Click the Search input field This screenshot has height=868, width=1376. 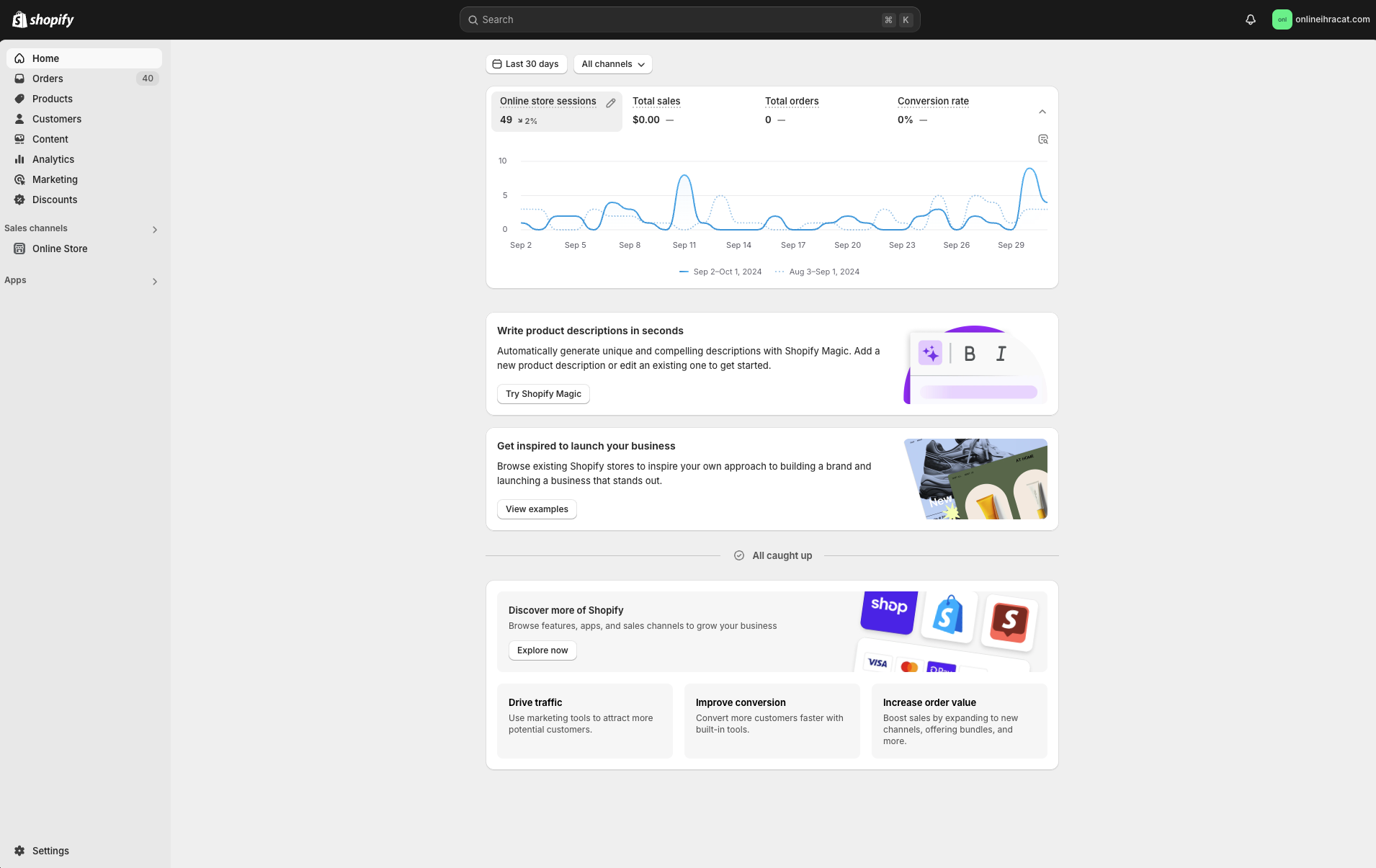[690, 19]
